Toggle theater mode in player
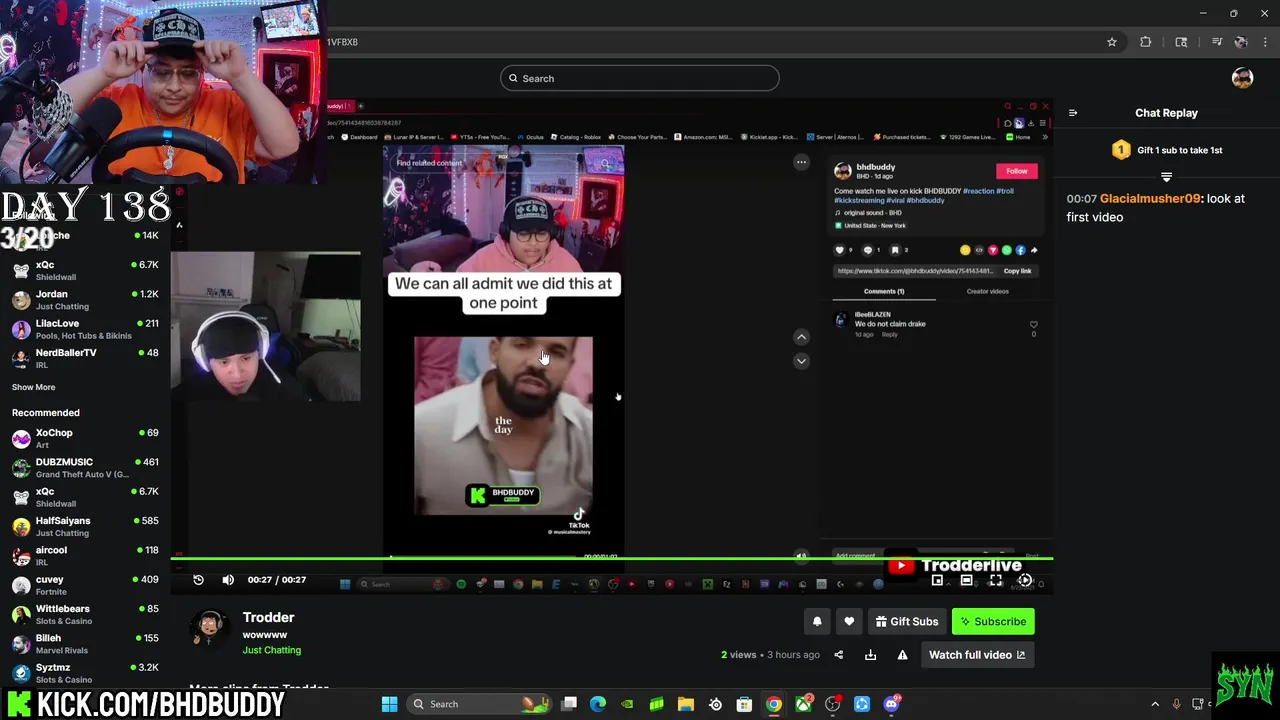The image size is (1280, 720). pyautogui.click(x=966, y=581)
